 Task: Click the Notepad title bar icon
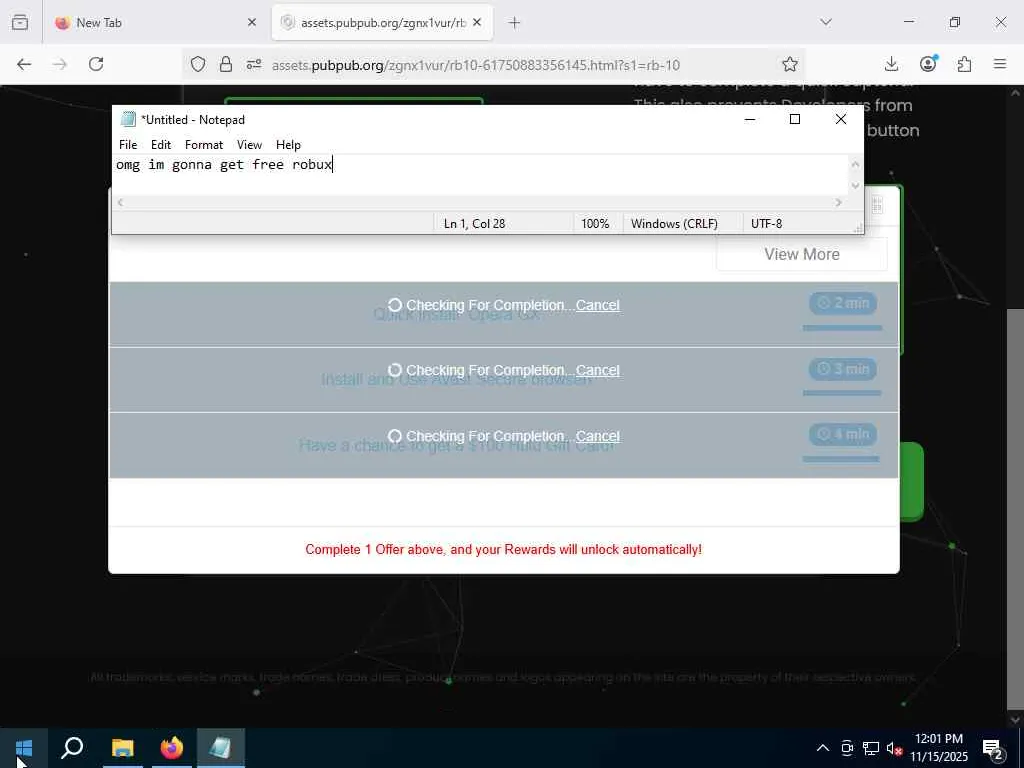[128, 119]
